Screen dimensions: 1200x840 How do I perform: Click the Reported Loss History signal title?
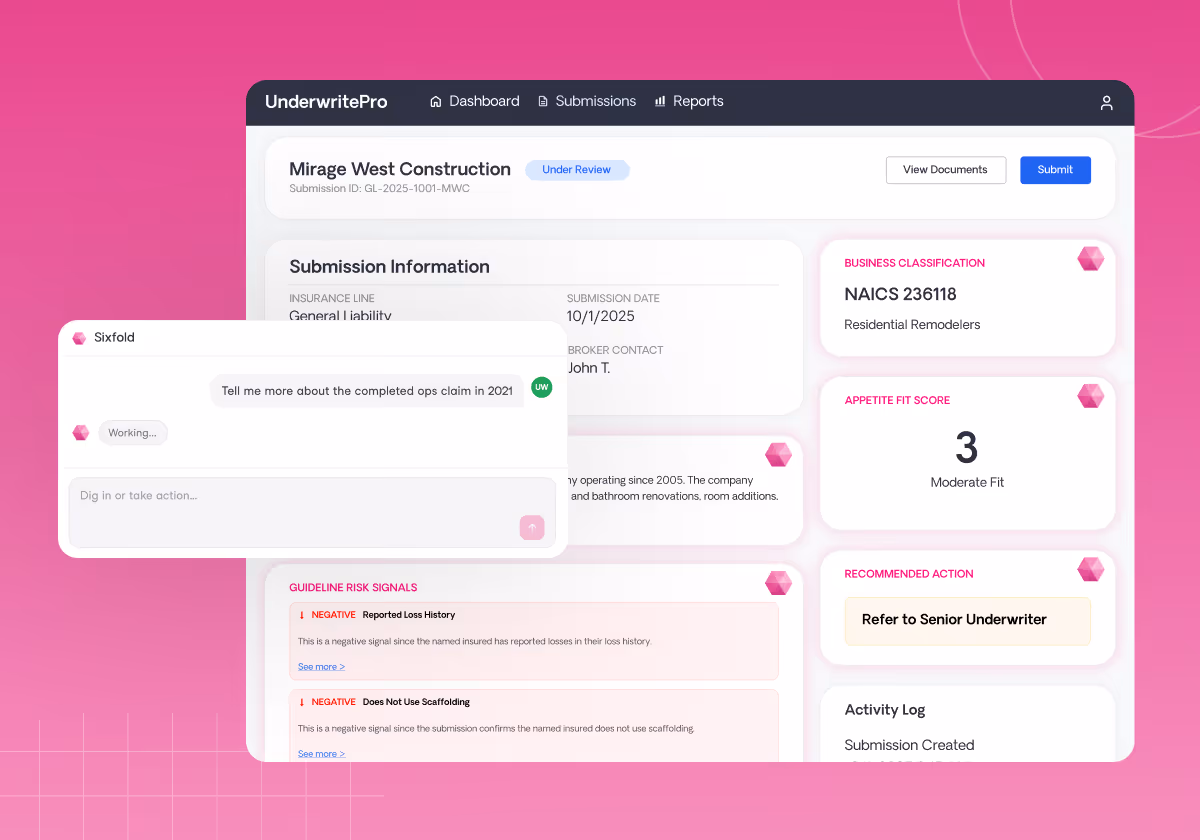coord(409,615)
